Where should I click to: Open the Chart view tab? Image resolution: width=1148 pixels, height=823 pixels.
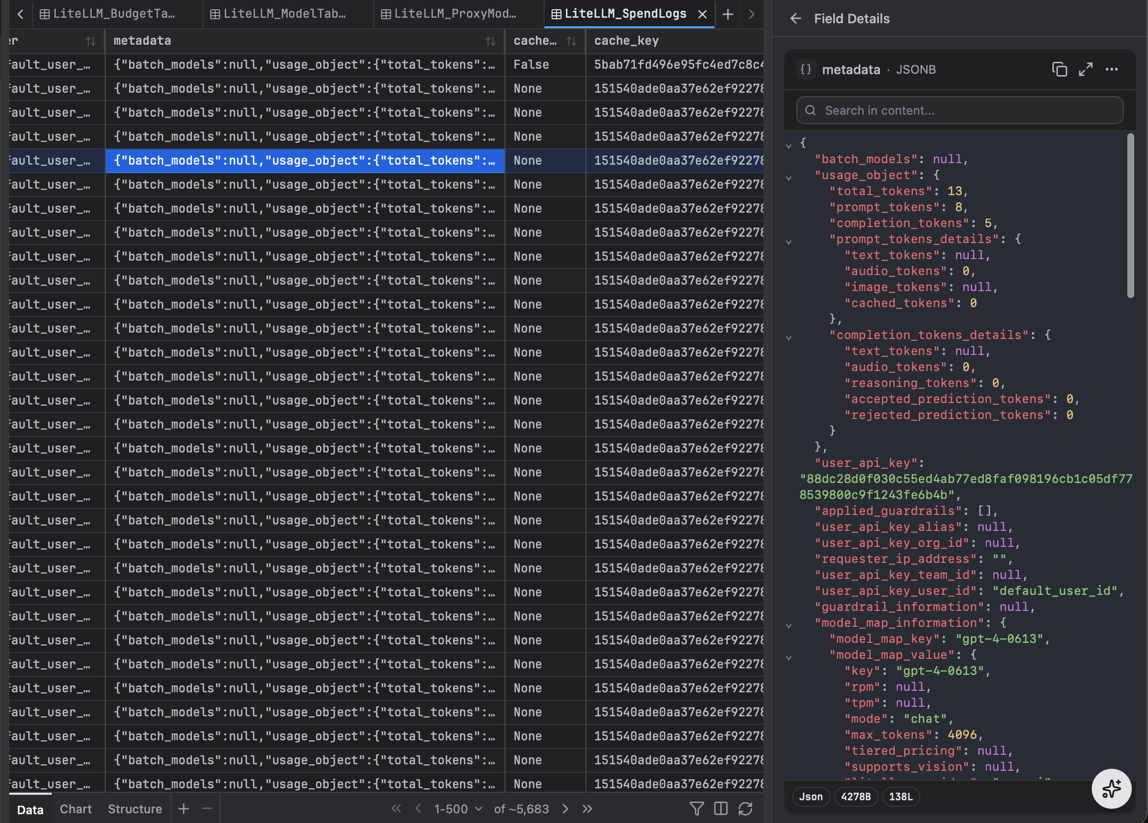click(x=75, y=808)
